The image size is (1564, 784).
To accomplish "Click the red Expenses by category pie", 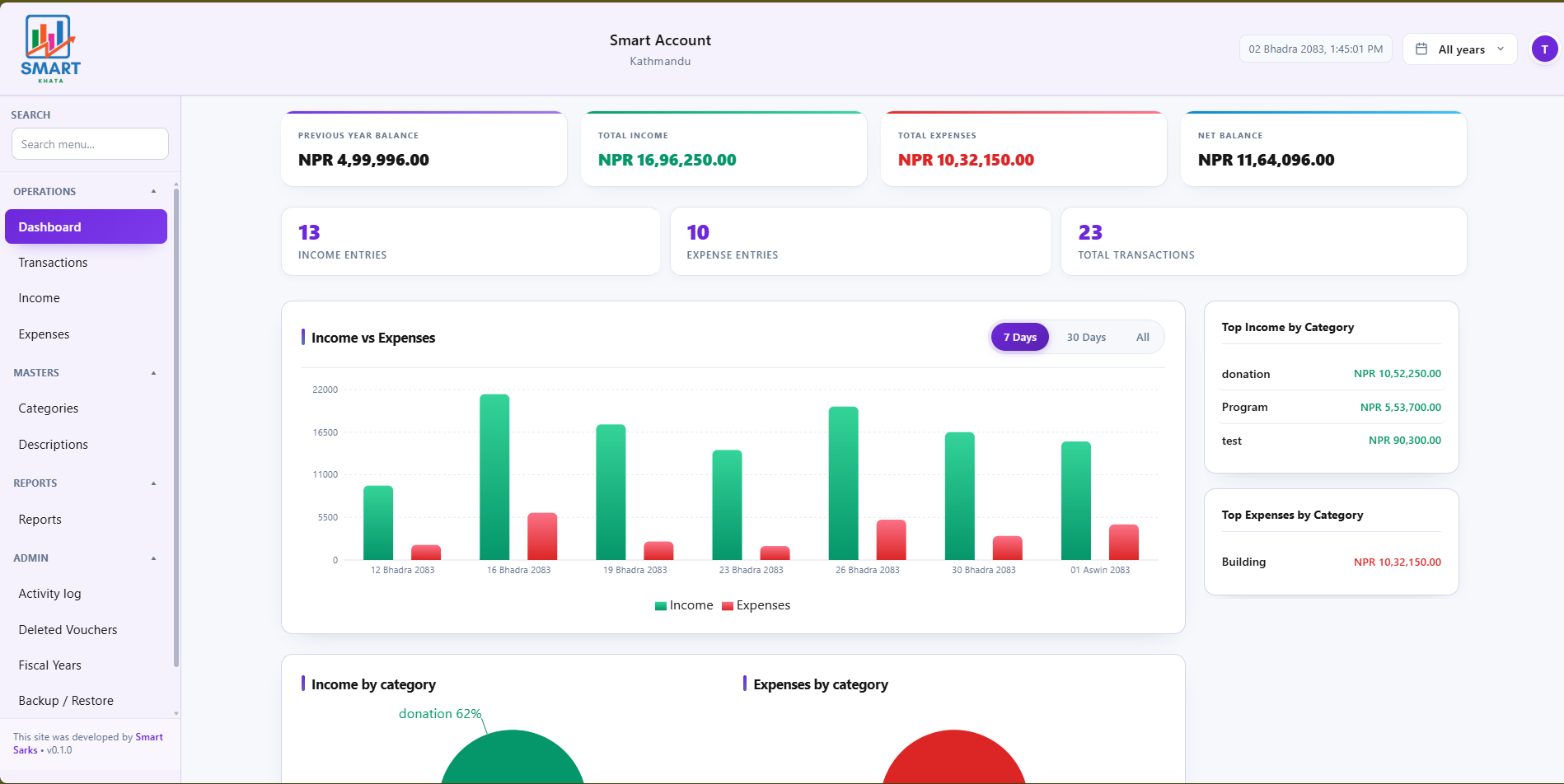I will pos(954,758).
